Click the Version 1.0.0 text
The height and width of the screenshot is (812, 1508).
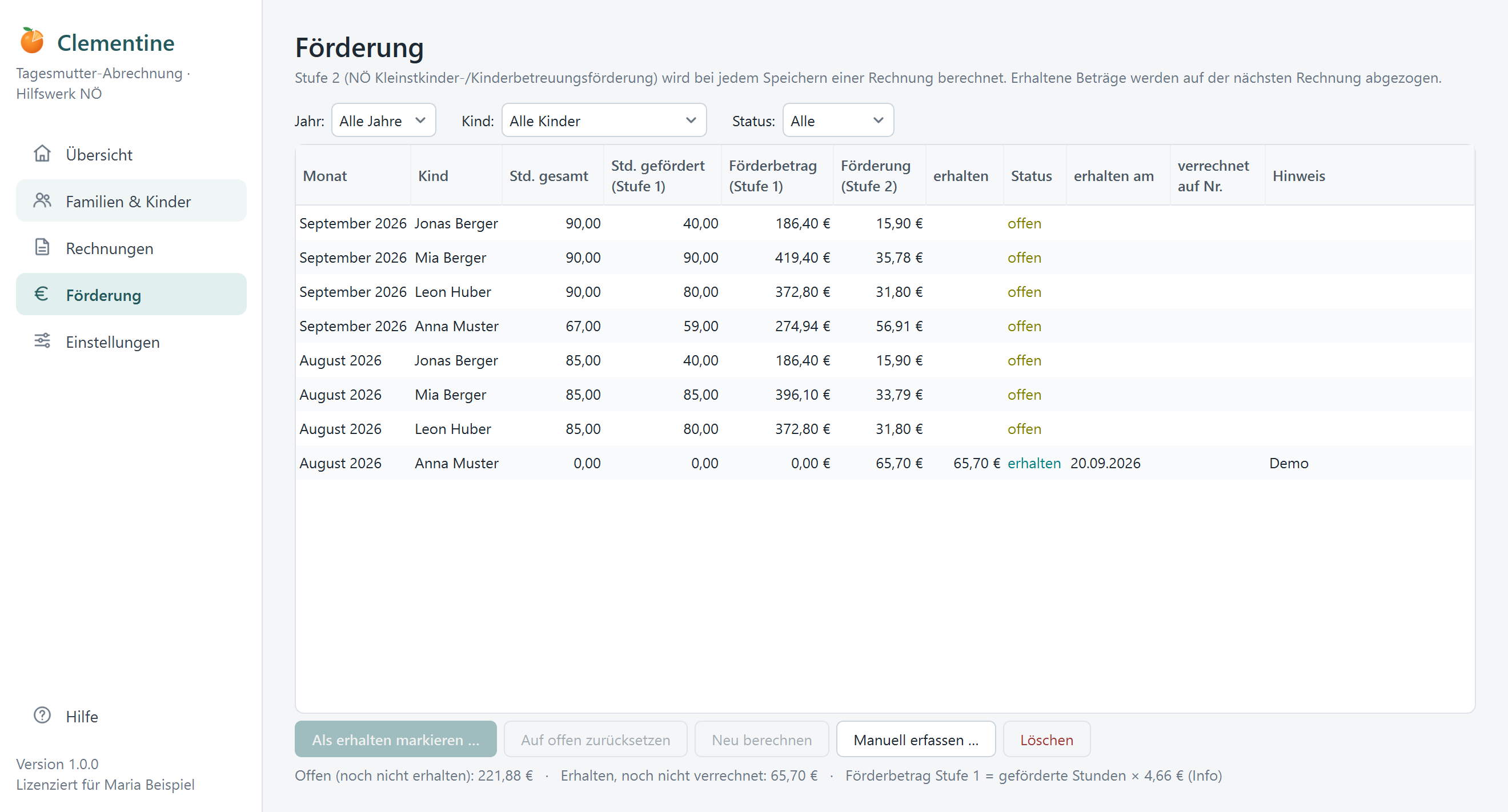tap(57, 763)
